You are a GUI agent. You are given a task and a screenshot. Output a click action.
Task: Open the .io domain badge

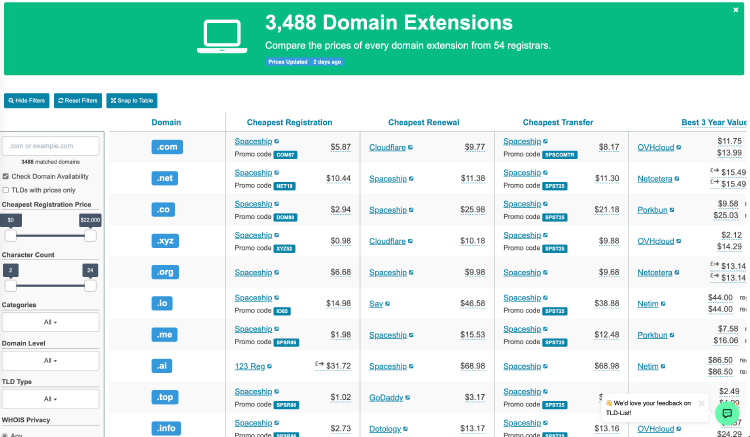pos(162,303)
